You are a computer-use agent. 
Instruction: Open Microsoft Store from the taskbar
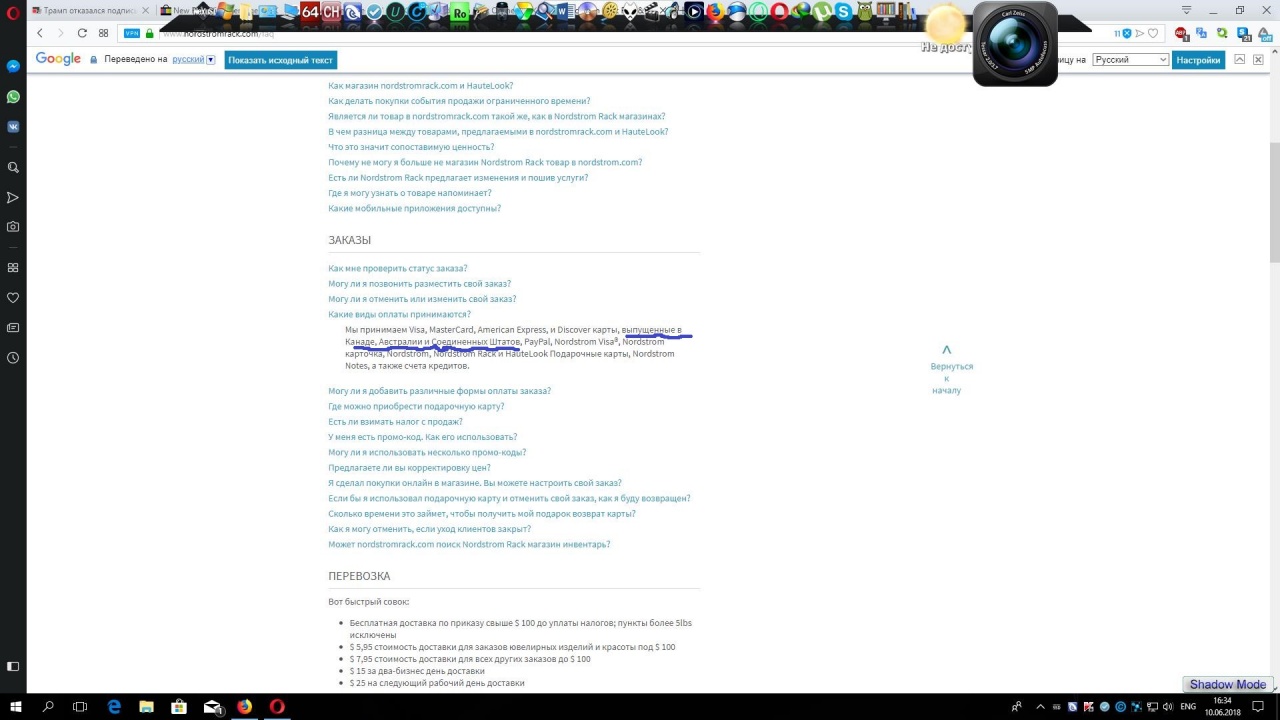[x=180, y=706]
